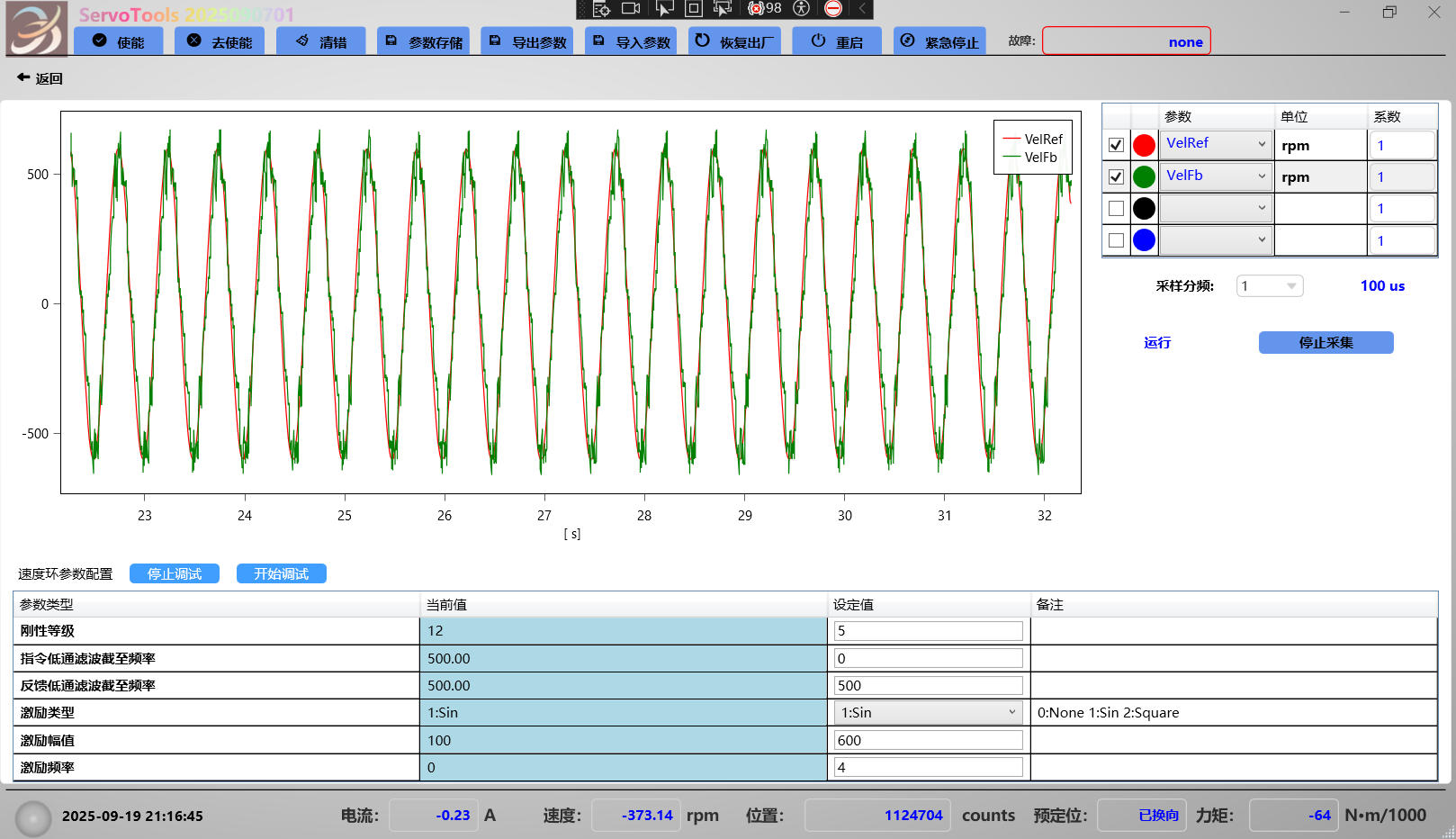Click the 导入参数 import parameters button
The height and width of the screenshot is (839, 1456).
[631, 41]
